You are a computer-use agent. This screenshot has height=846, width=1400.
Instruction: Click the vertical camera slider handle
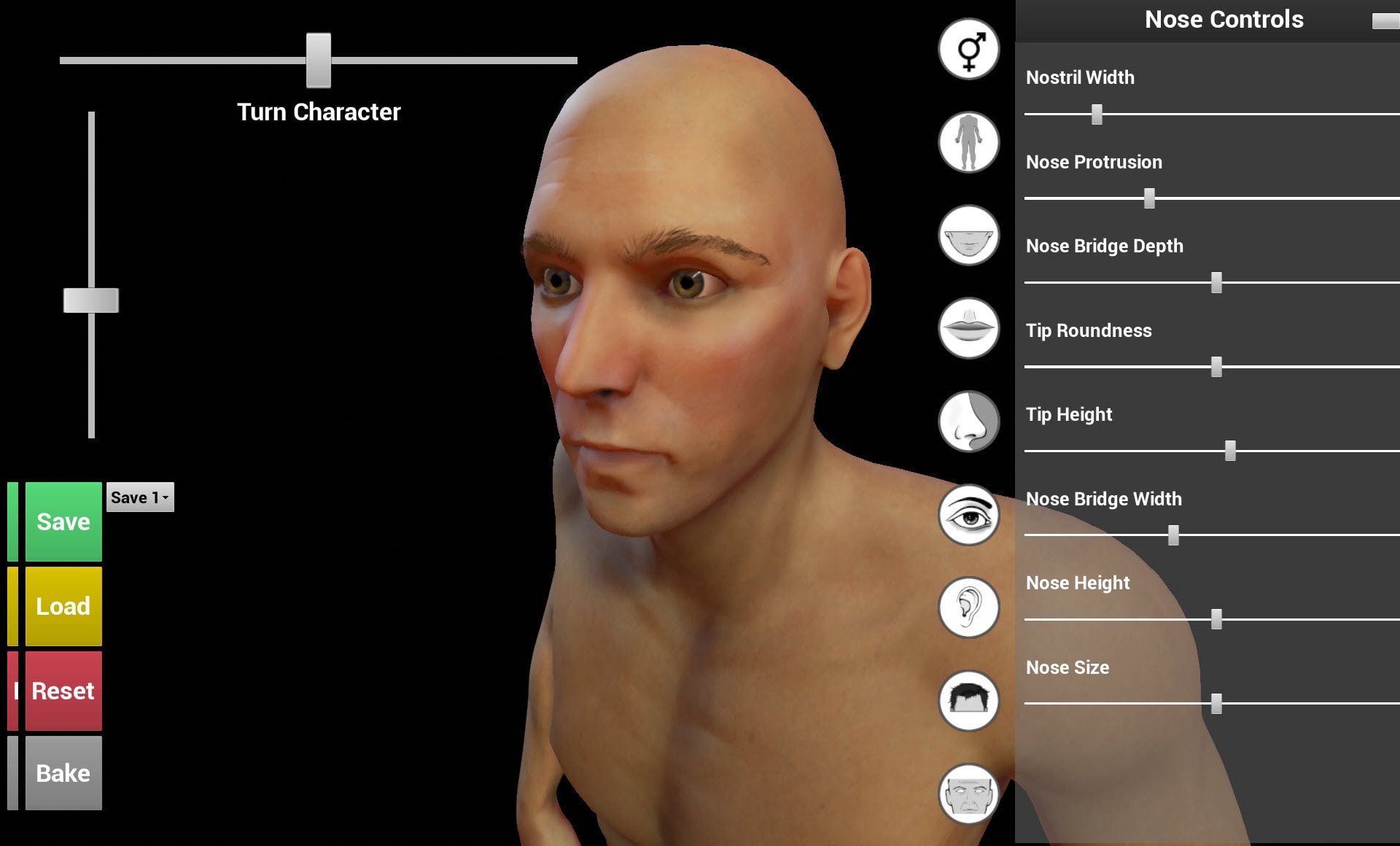(x=91, y=300)
